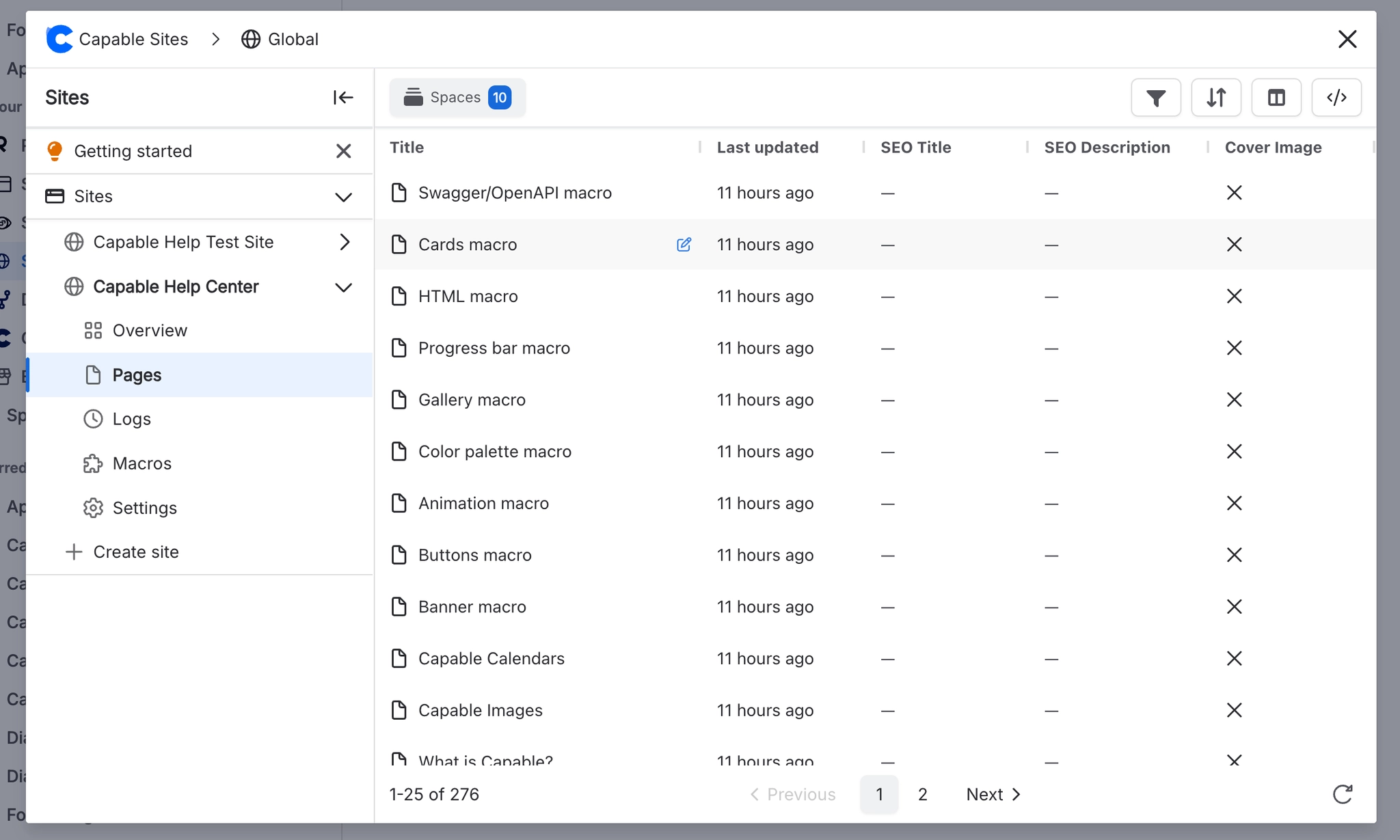Refresh the pages list
Image resolution: width=1400 pixels, height=840 pixels.
1343,794
